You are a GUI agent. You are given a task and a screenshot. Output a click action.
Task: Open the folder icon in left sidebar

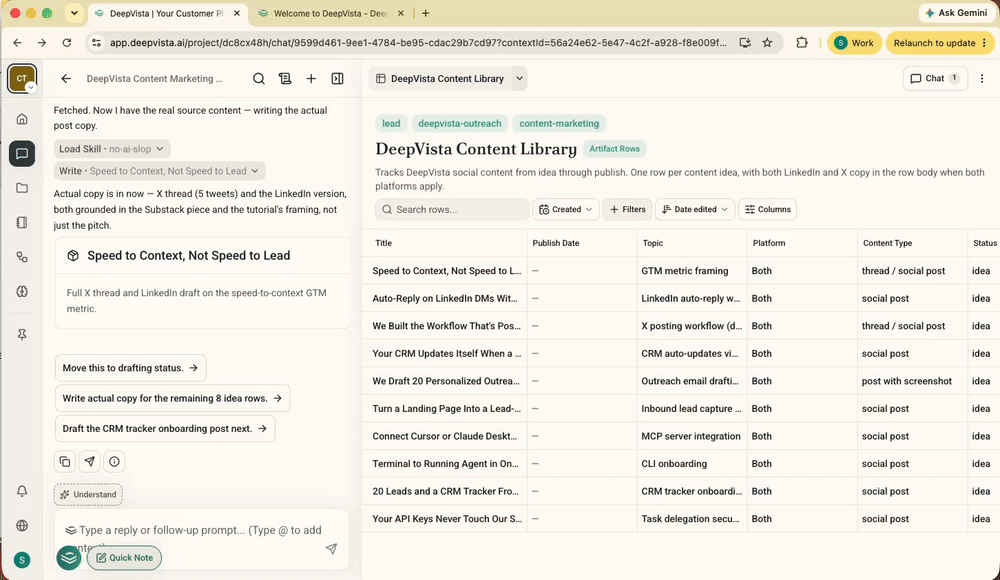(22, 188)
